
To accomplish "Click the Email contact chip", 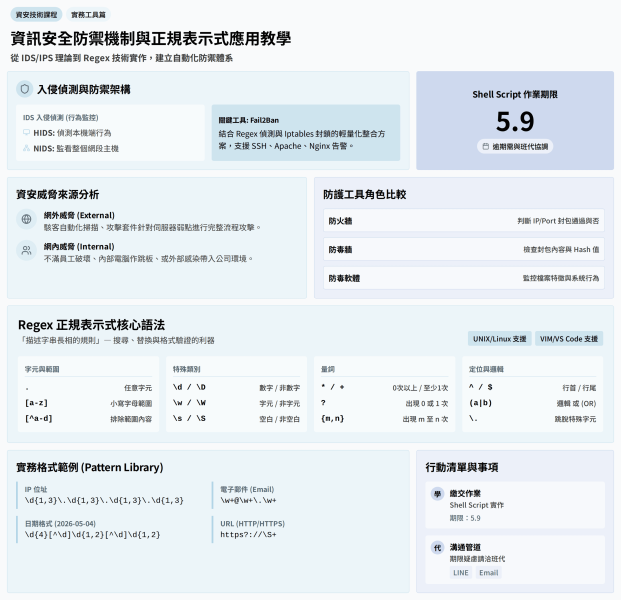I will (x=488, y=573).
